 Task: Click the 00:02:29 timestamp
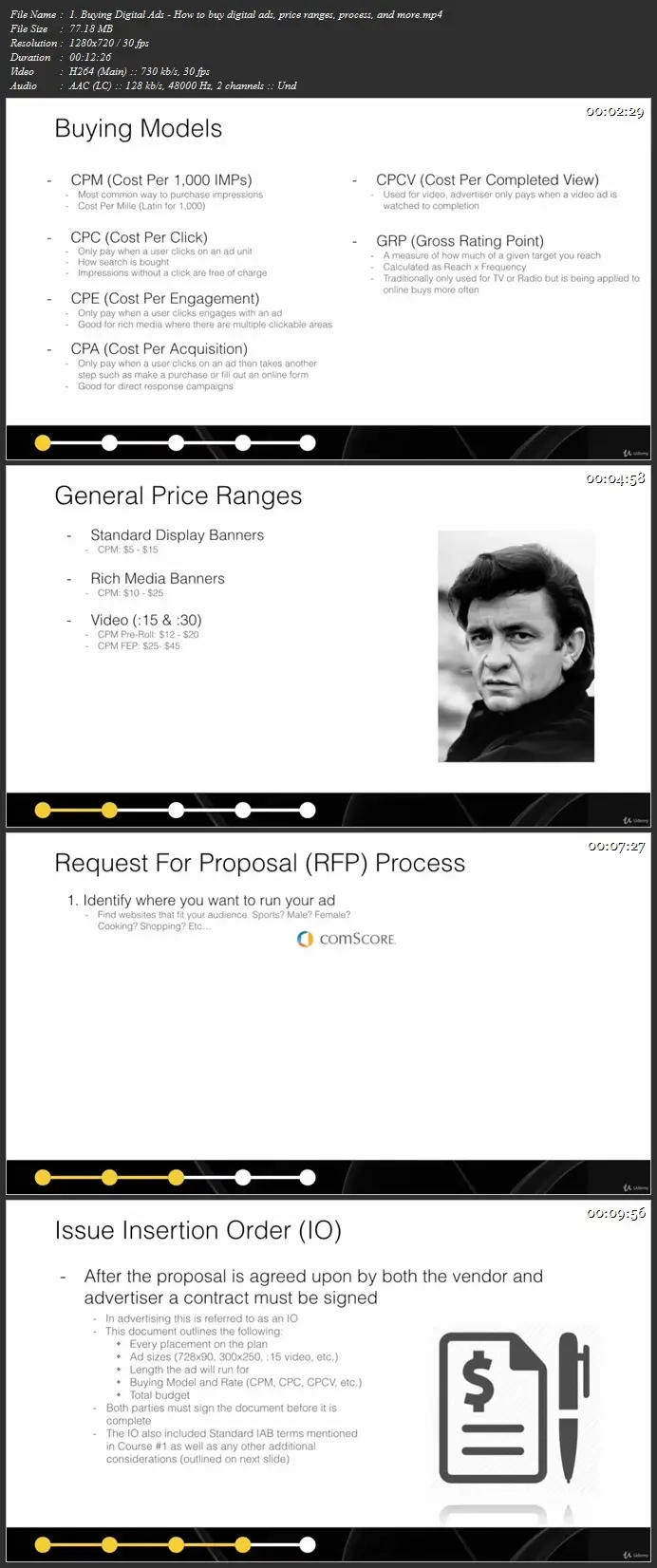pyautogui.click(x=615, y=112)
